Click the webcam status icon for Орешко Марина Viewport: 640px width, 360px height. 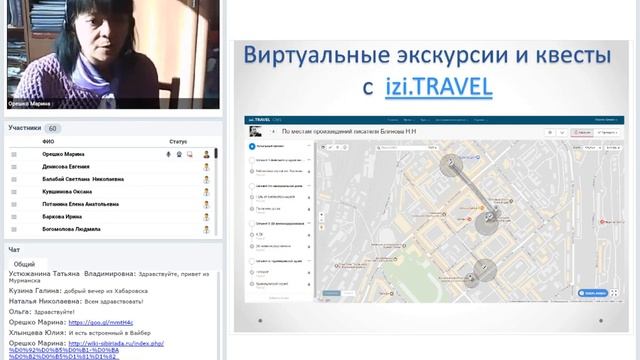coord(179,154)
